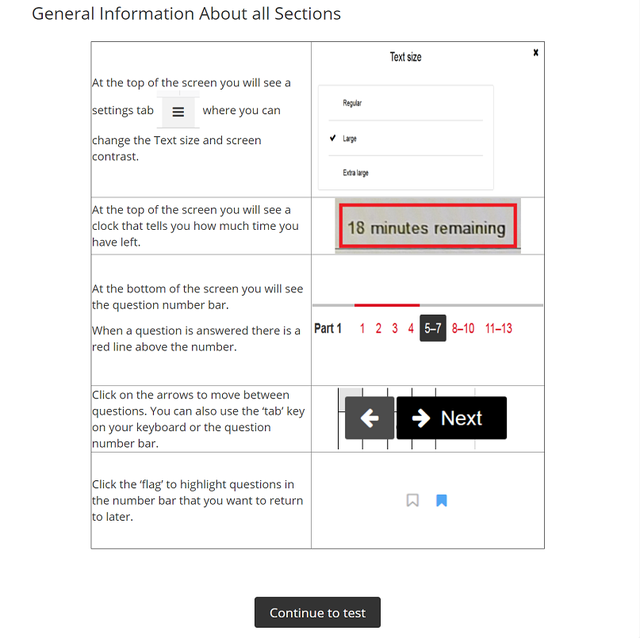Open the 8–10 question group
This screenshot has width=640, height=638.
[463, 328]
